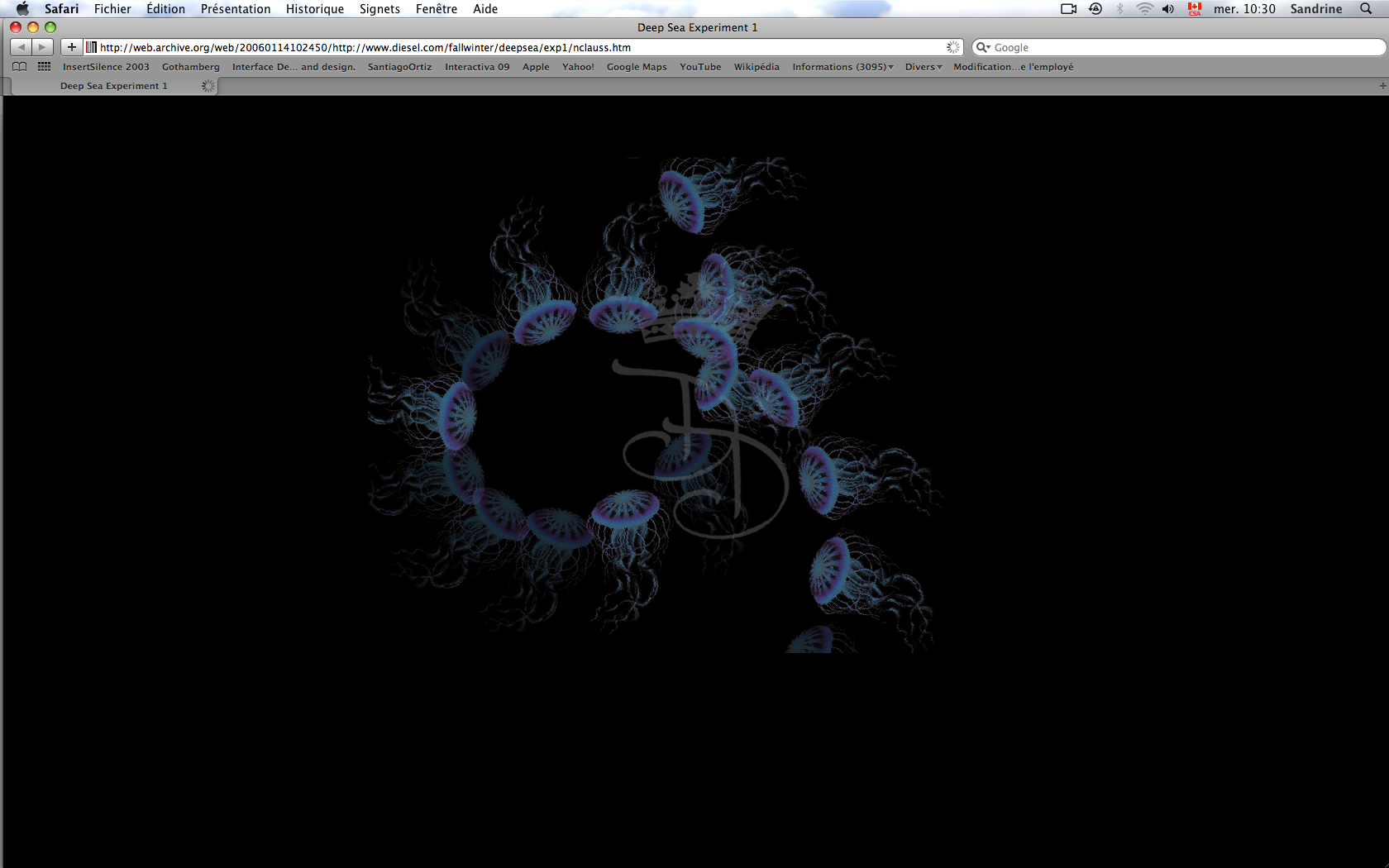
Task: Click the site favicon in address bar
Action: click(x=92, y=47)
